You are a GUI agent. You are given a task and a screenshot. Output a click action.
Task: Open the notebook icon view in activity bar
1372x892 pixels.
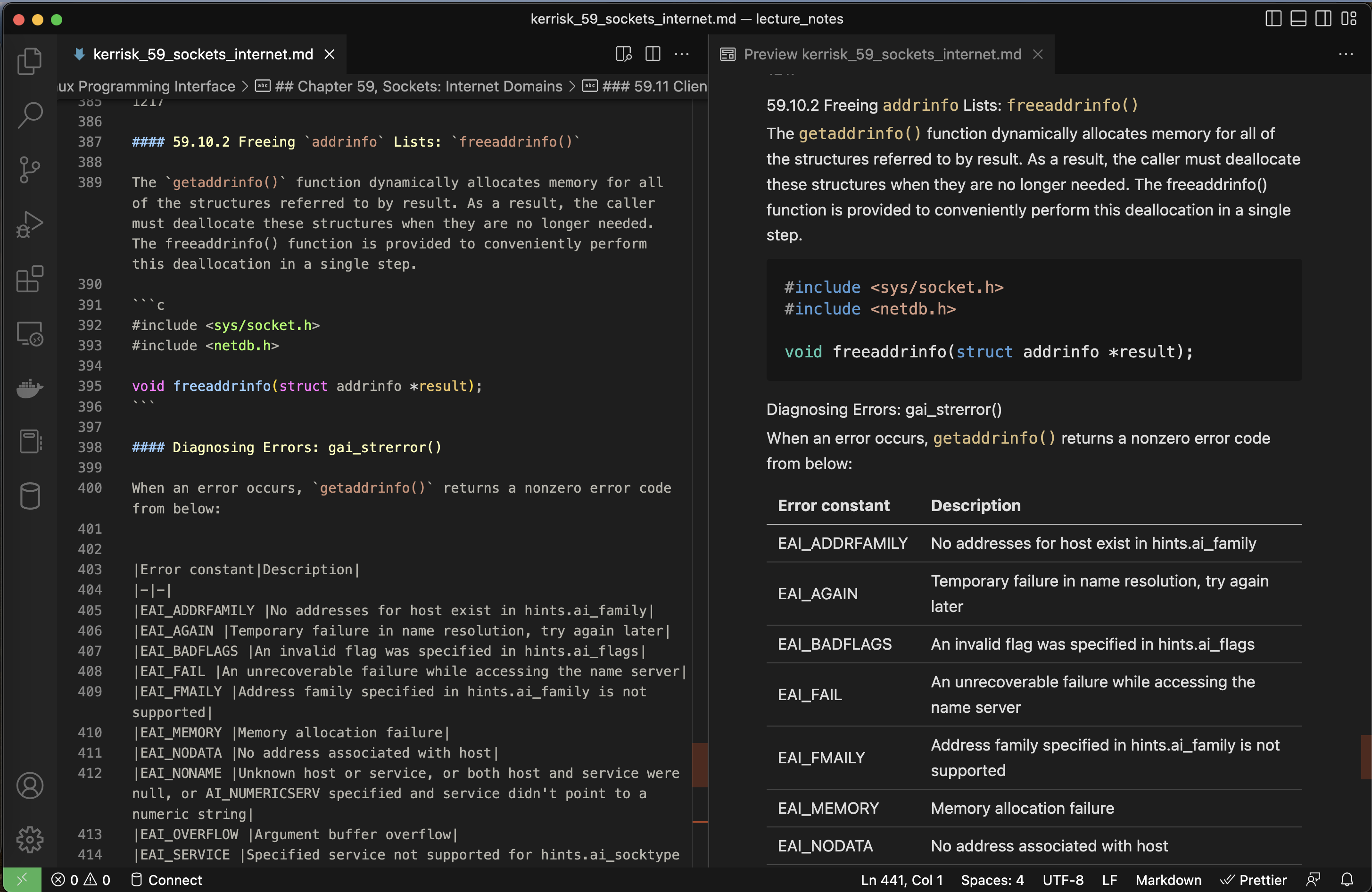[x=29, y=442]
